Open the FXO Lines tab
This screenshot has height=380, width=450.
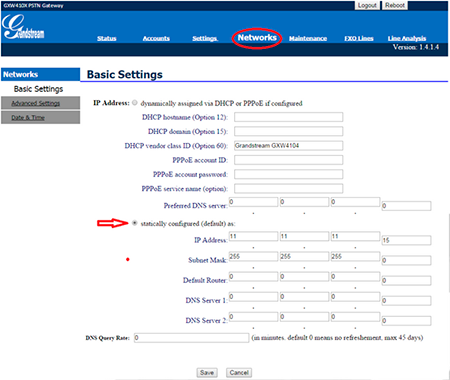[359, 38]
